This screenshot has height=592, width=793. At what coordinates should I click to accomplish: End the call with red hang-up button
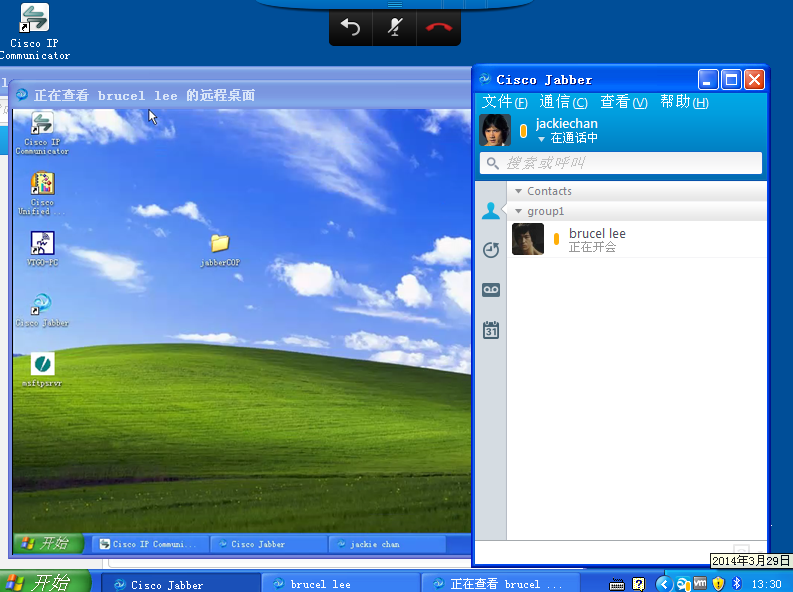coord(438,28)
